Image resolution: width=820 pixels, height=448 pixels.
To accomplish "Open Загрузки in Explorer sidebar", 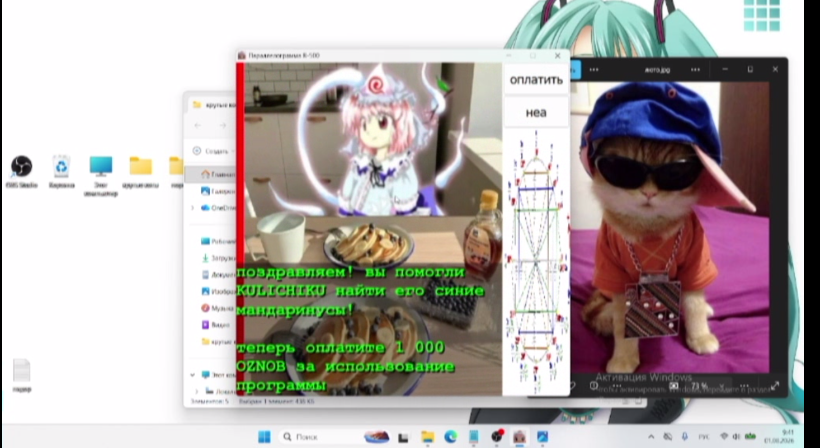I will tap(218, 258).
